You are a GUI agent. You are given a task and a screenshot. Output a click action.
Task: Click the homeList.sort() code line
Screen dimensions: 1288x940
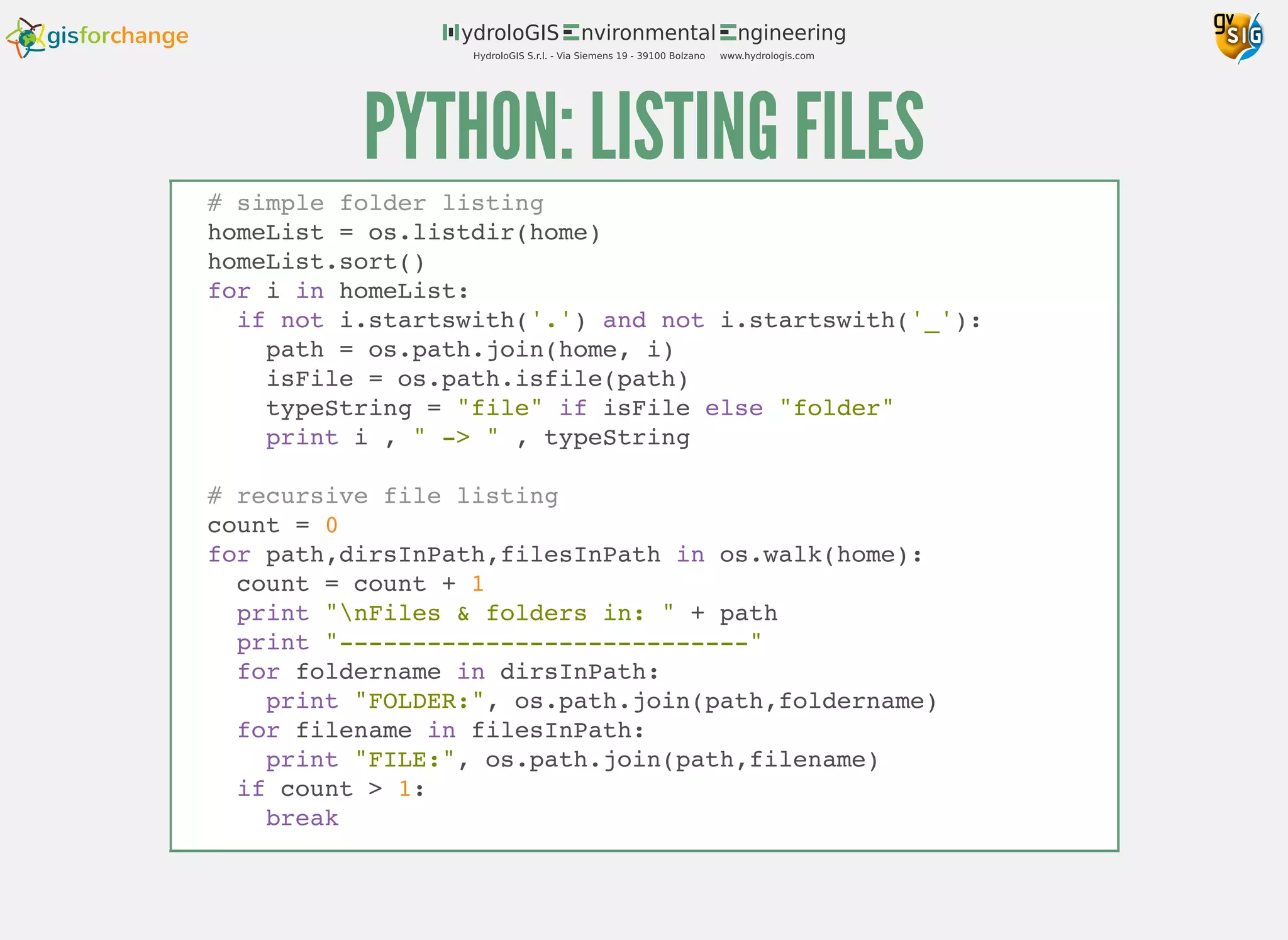[x=316, y=262]
